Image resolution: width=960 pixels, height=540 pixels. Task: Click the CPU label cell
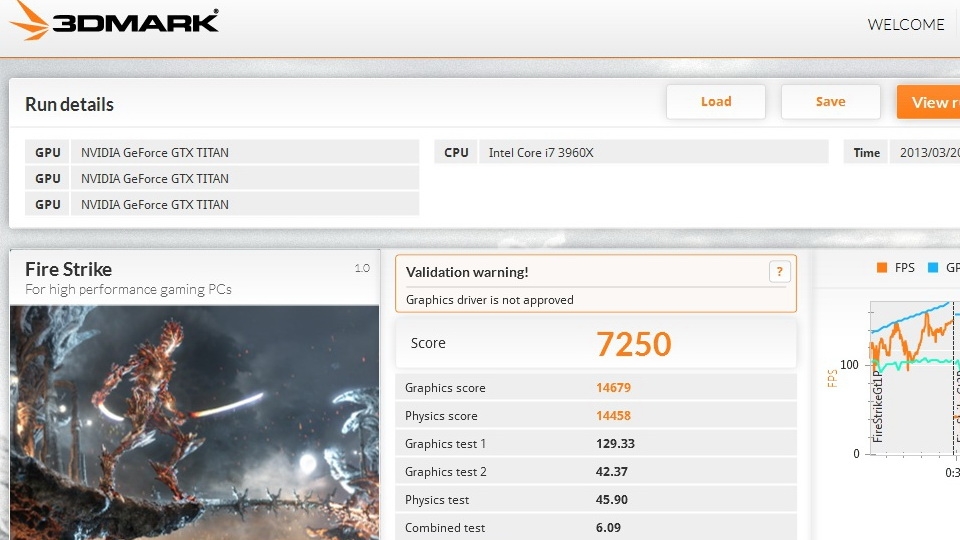pos(456,152)
